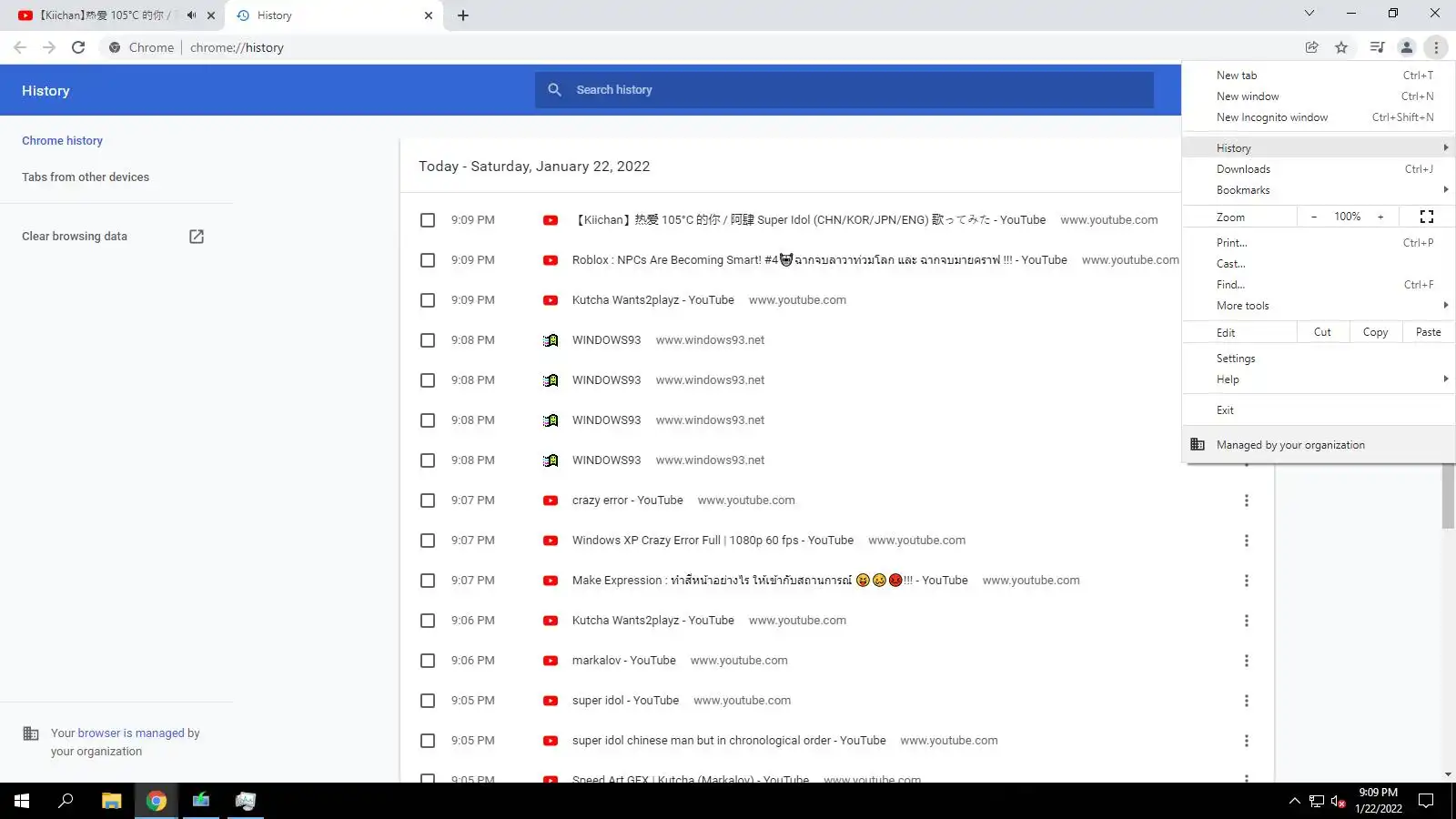
Task: Tick checkbox for 9:06 PM Kutcha Wants2playz entry
Action: coord(428,621)
